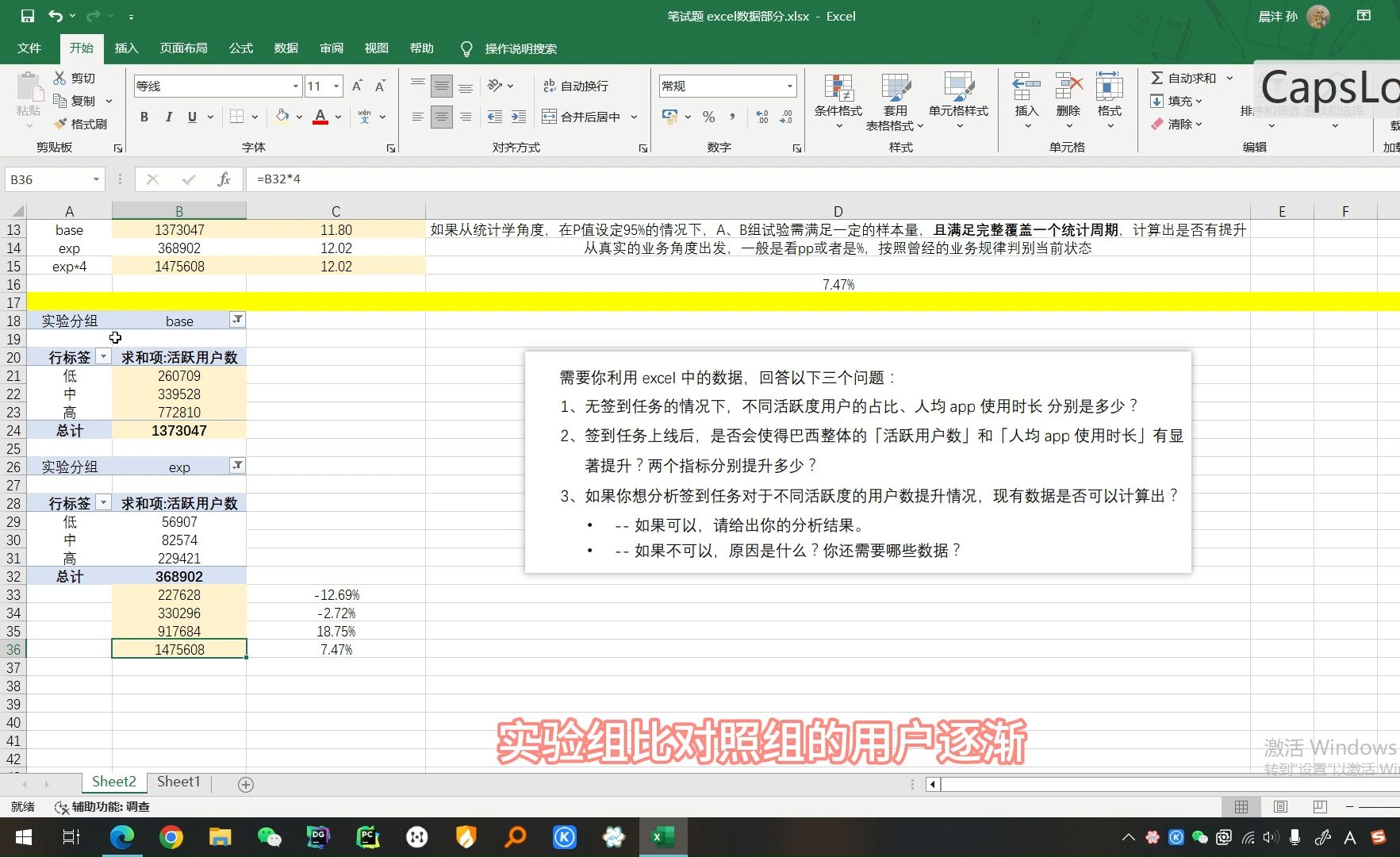
Task: Toggle italic formatting
Action: coord(168,117)
